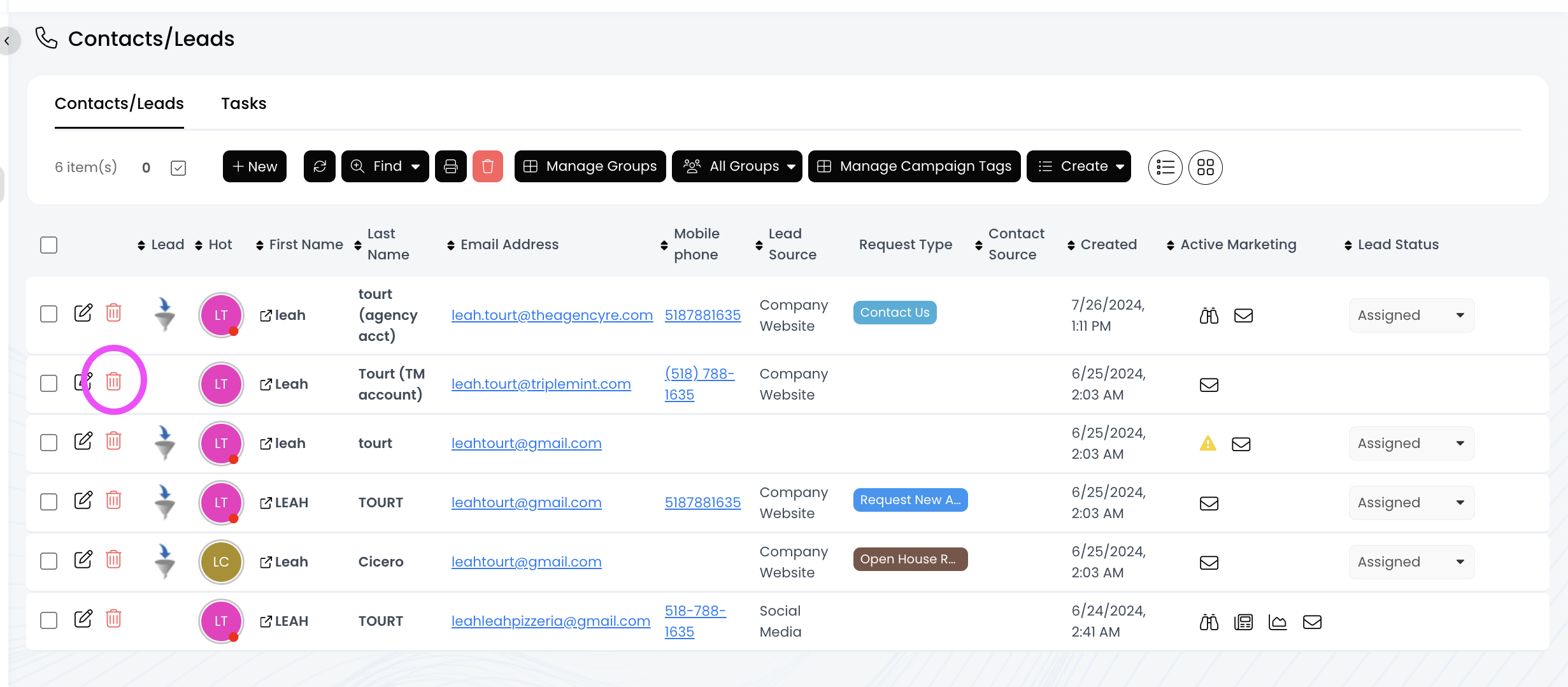1568x687 pixels.
Task: Switch to list view layout
Action: [1165, 167]
